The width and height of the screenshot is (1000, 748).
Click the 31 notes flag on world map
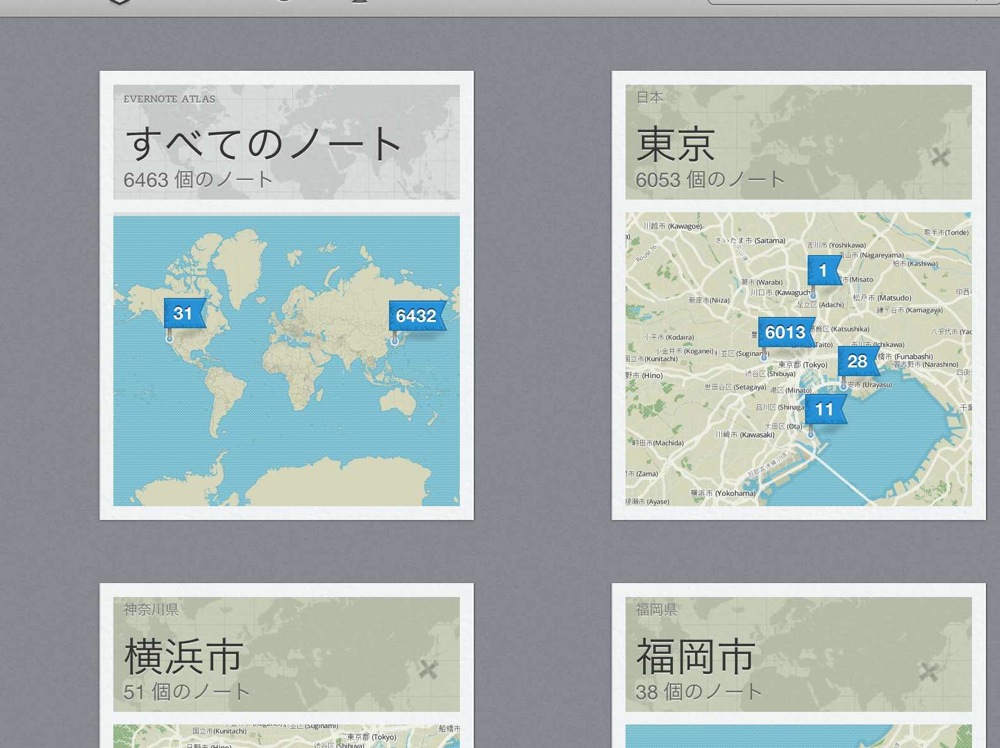184,313
